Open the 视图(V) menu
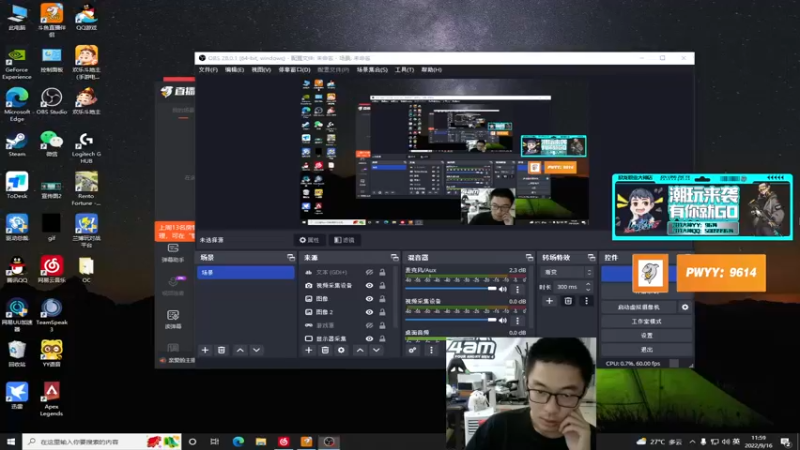This screenshot has height=450, width=800. point(261,70)
